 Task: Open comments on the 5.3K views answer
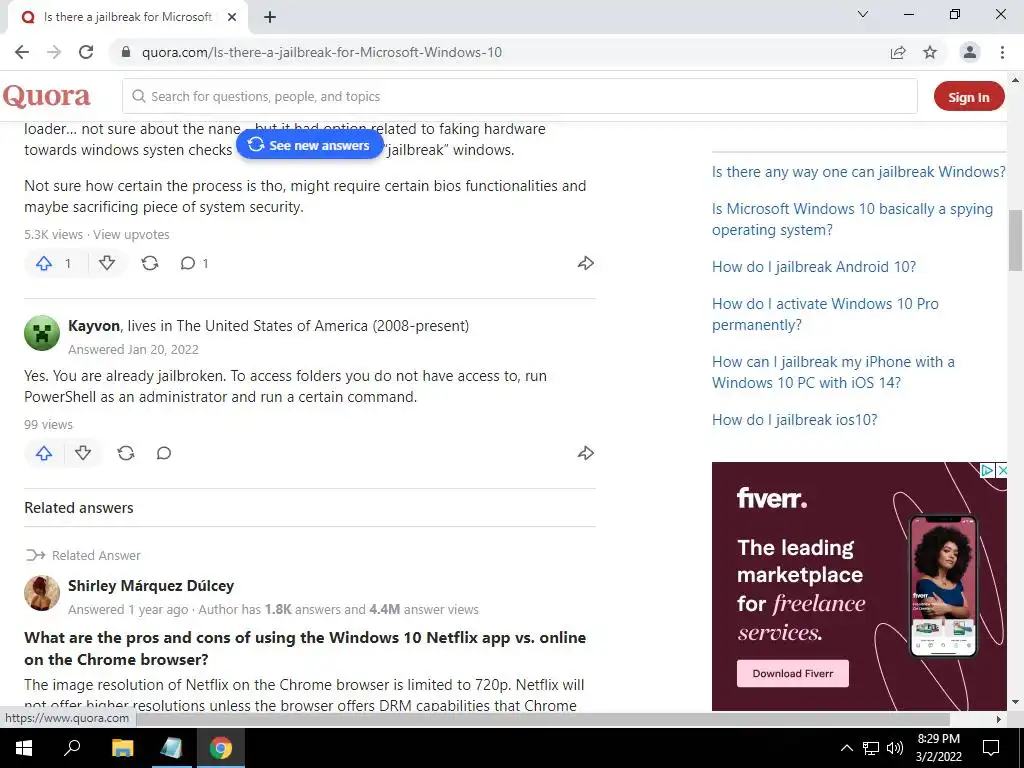[194, 263]
